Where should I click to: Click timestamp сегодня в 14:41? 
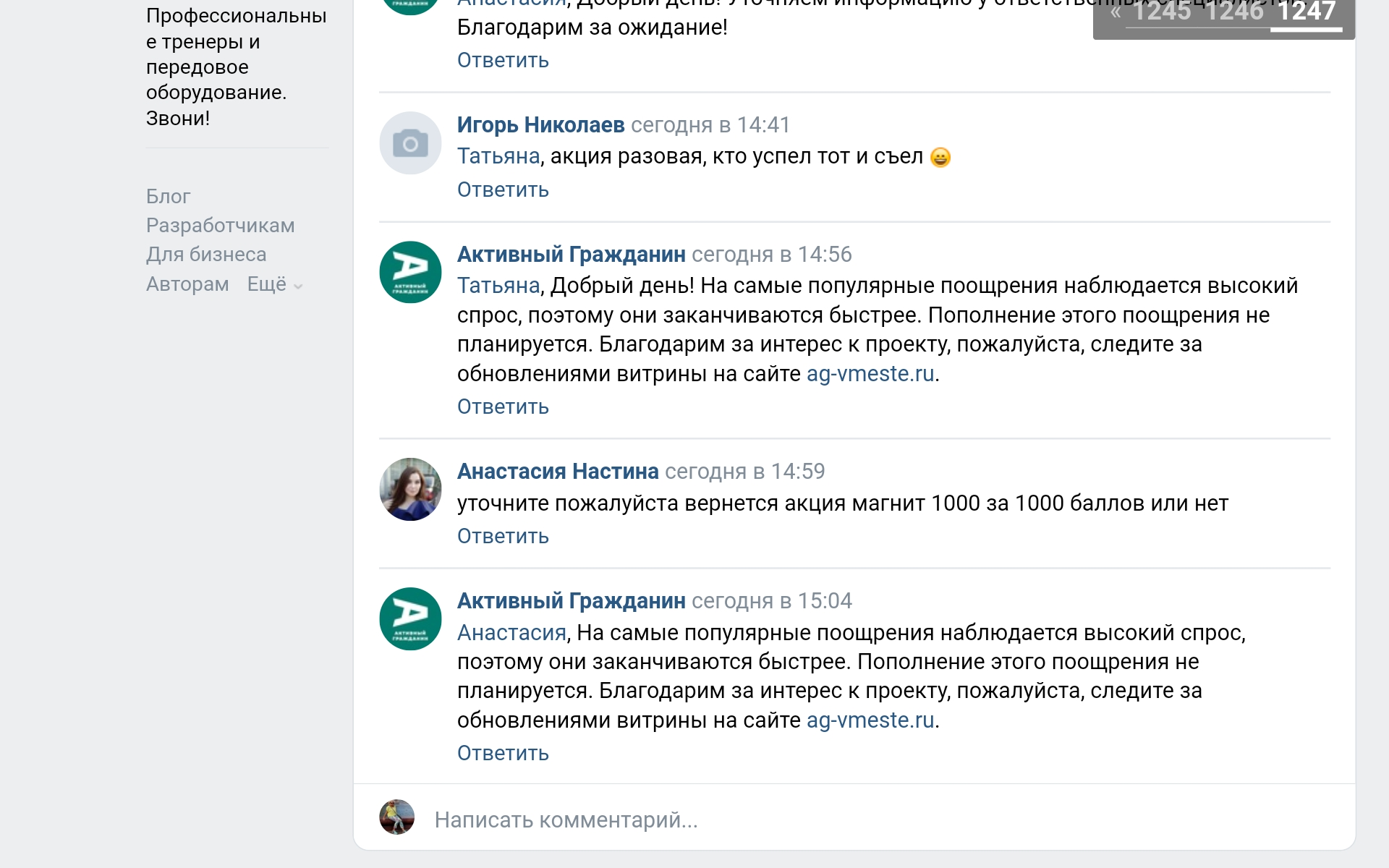click(710, 125)
